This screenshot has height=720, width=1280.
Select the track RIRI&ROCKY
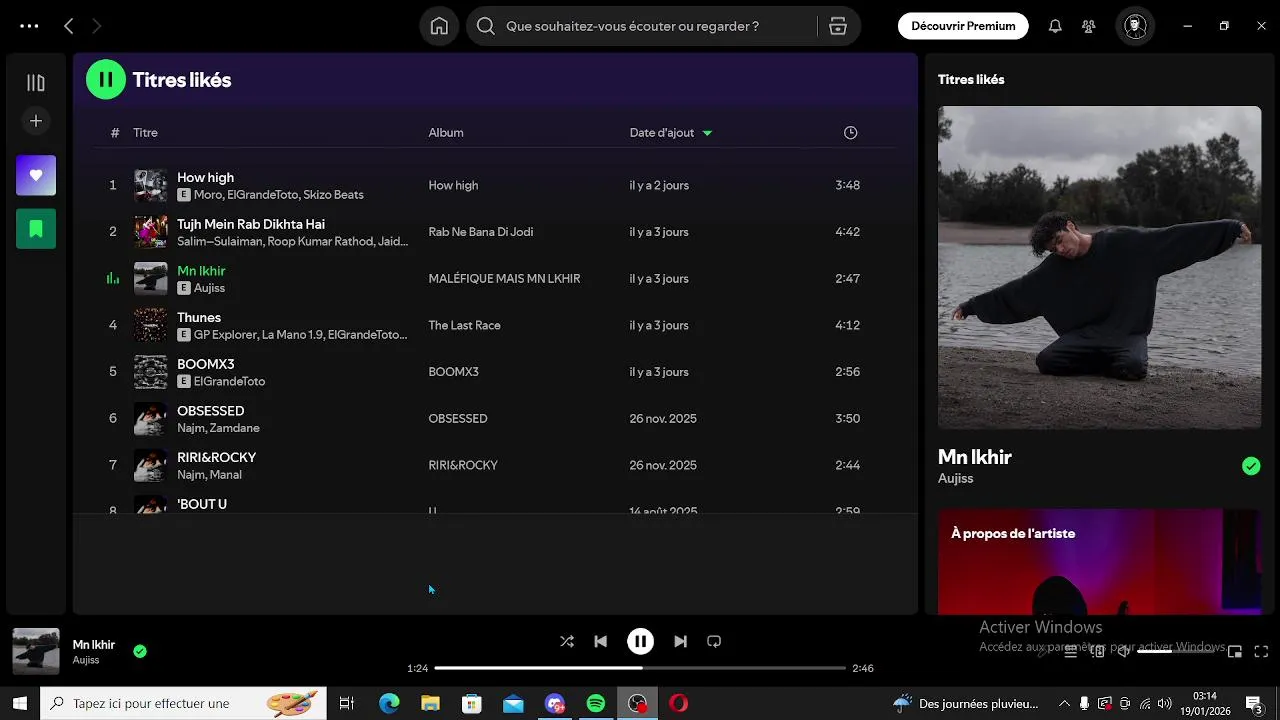tap(494, 465)
